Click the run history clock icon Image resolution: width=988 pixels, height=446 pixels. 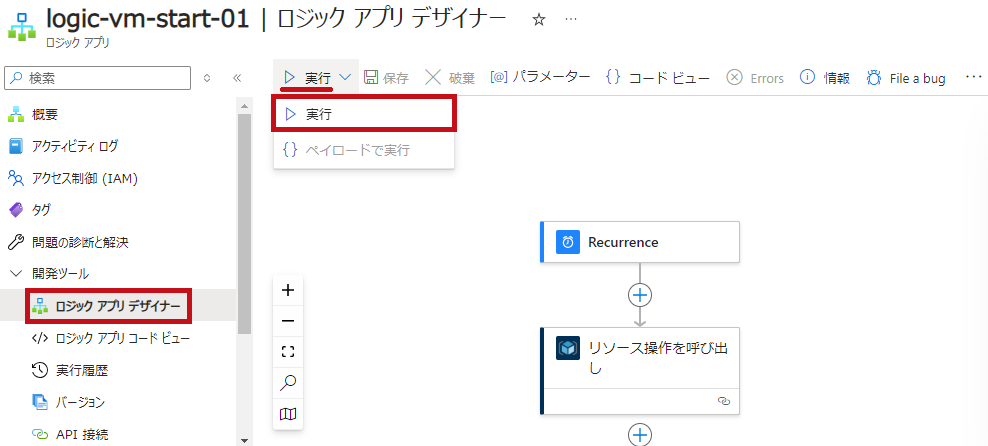(x=40, y=370)
